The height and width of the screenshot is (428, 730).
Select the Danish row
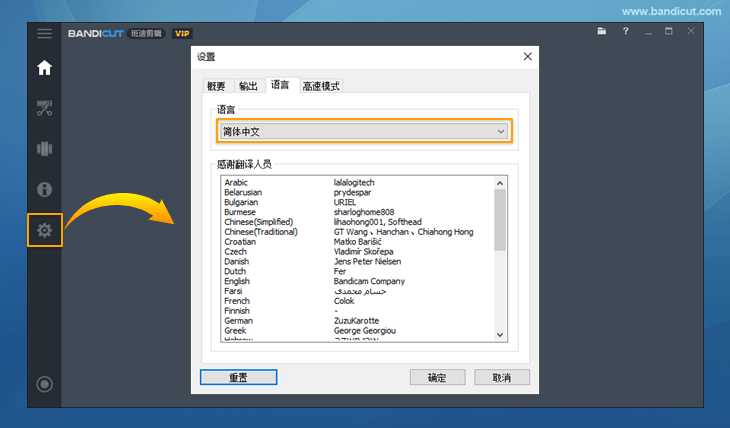pos(358,261)
